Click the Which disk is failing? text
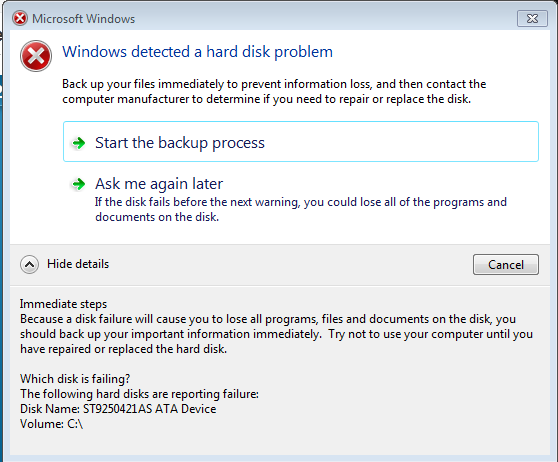 pos(75,379)
